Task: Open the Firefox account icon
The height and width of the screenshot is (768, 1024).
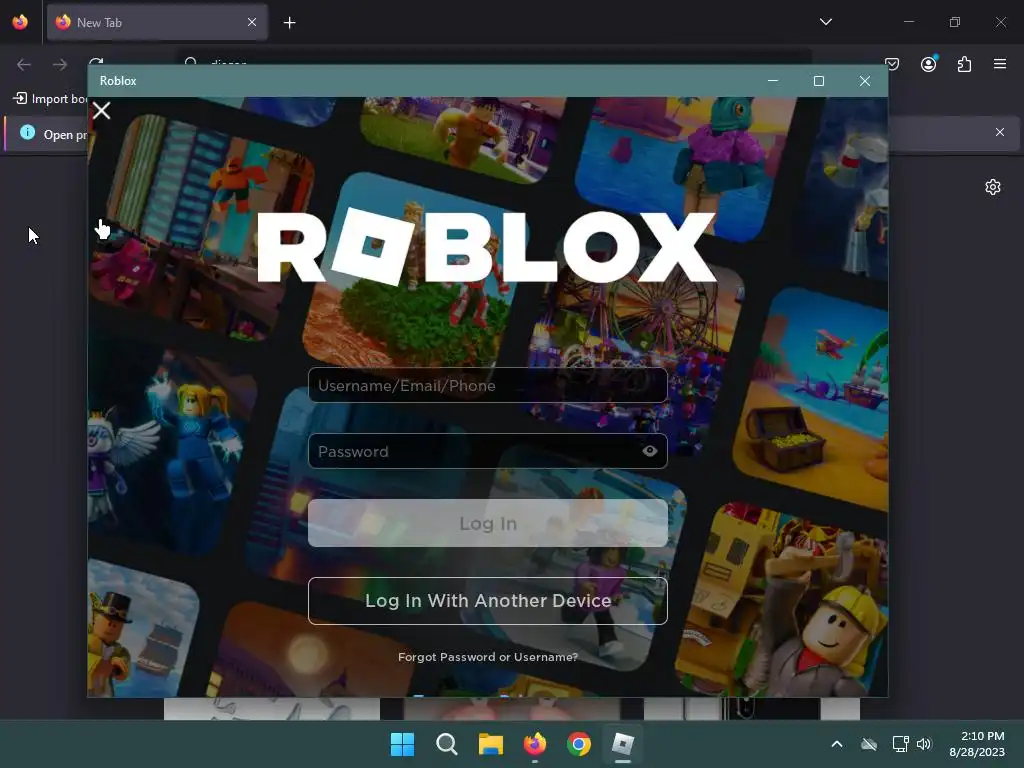Action: 928,64
